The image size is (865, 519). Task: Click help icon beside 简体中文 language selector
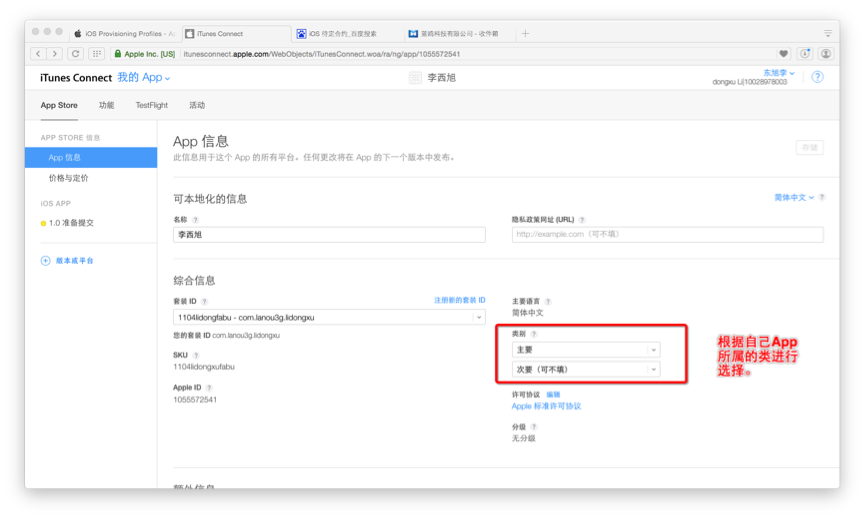[821, 197]
